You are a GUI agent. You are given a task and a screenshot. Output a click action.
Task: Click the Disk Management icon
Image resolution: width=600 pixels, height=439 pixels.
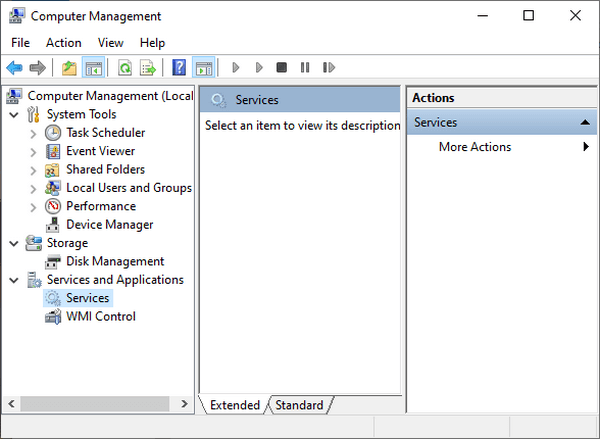pyautogui.click(x=53, y=262)
